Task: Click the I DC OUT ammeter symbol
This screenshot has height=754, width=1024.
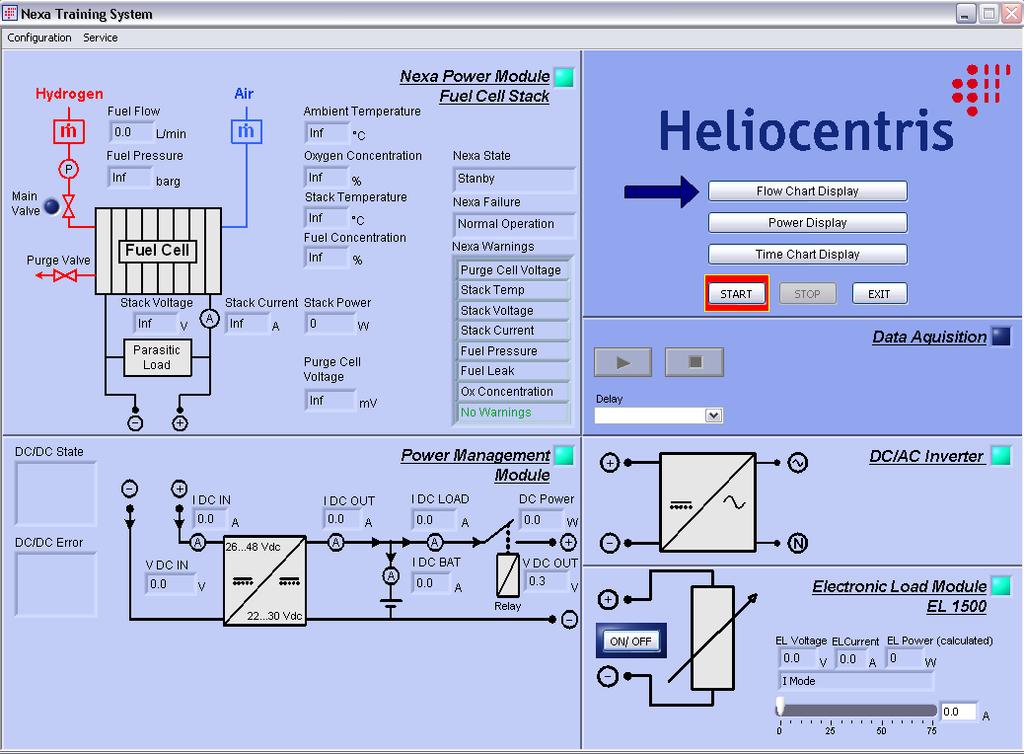Action: pos(336,542)
